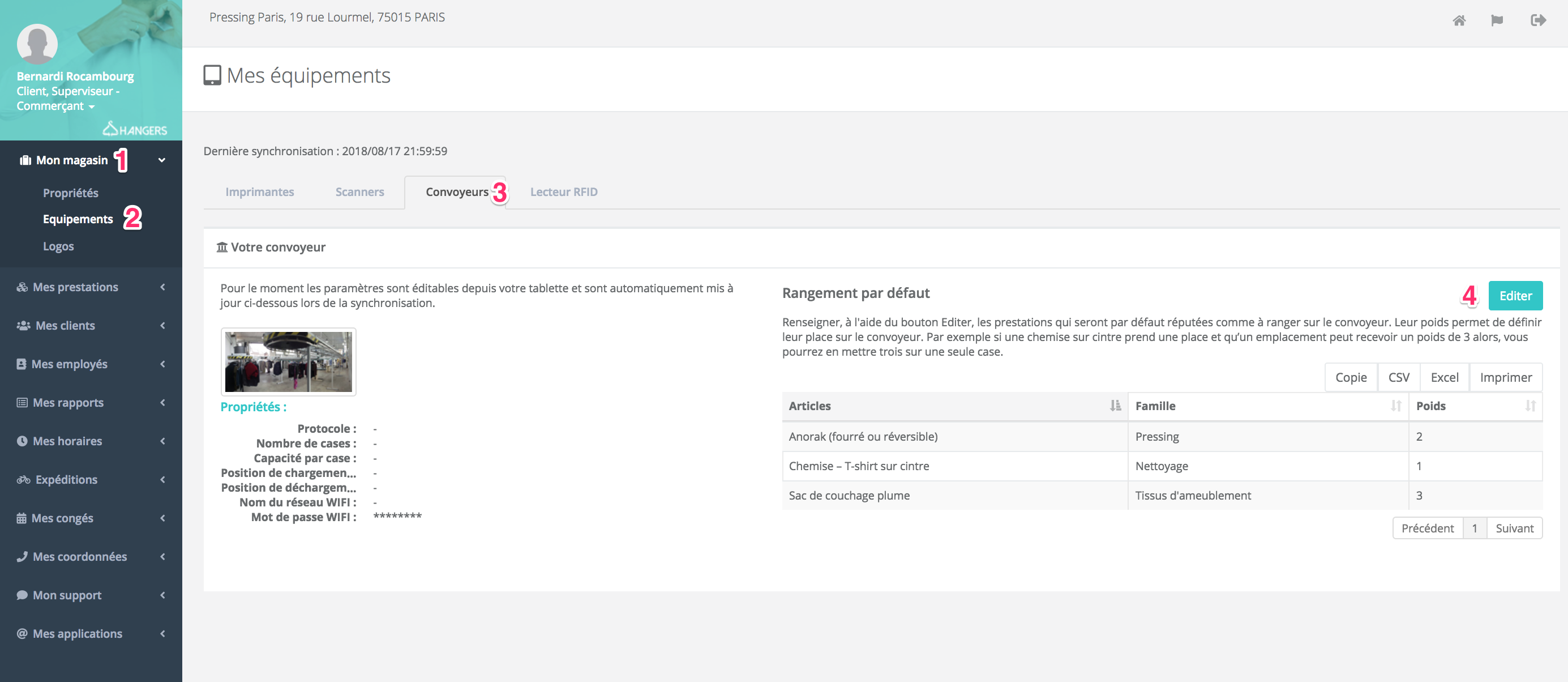Collapse the Mon magasin menu chevron
The width and height of the screenshot is (1568, 682).
(162, 160)
